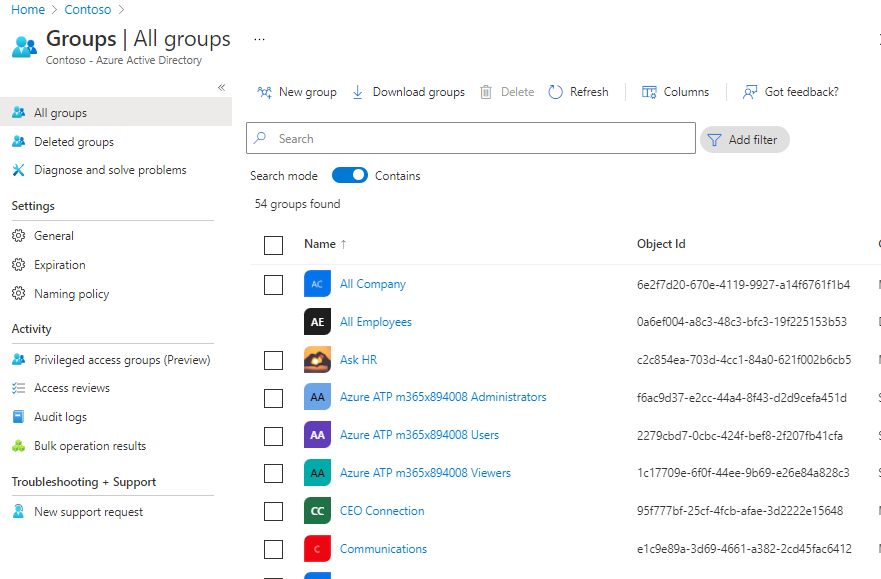Viewport: 881px width, 579px height.
Task: Check the select-all groups checkbox
Action: (274, 245)
